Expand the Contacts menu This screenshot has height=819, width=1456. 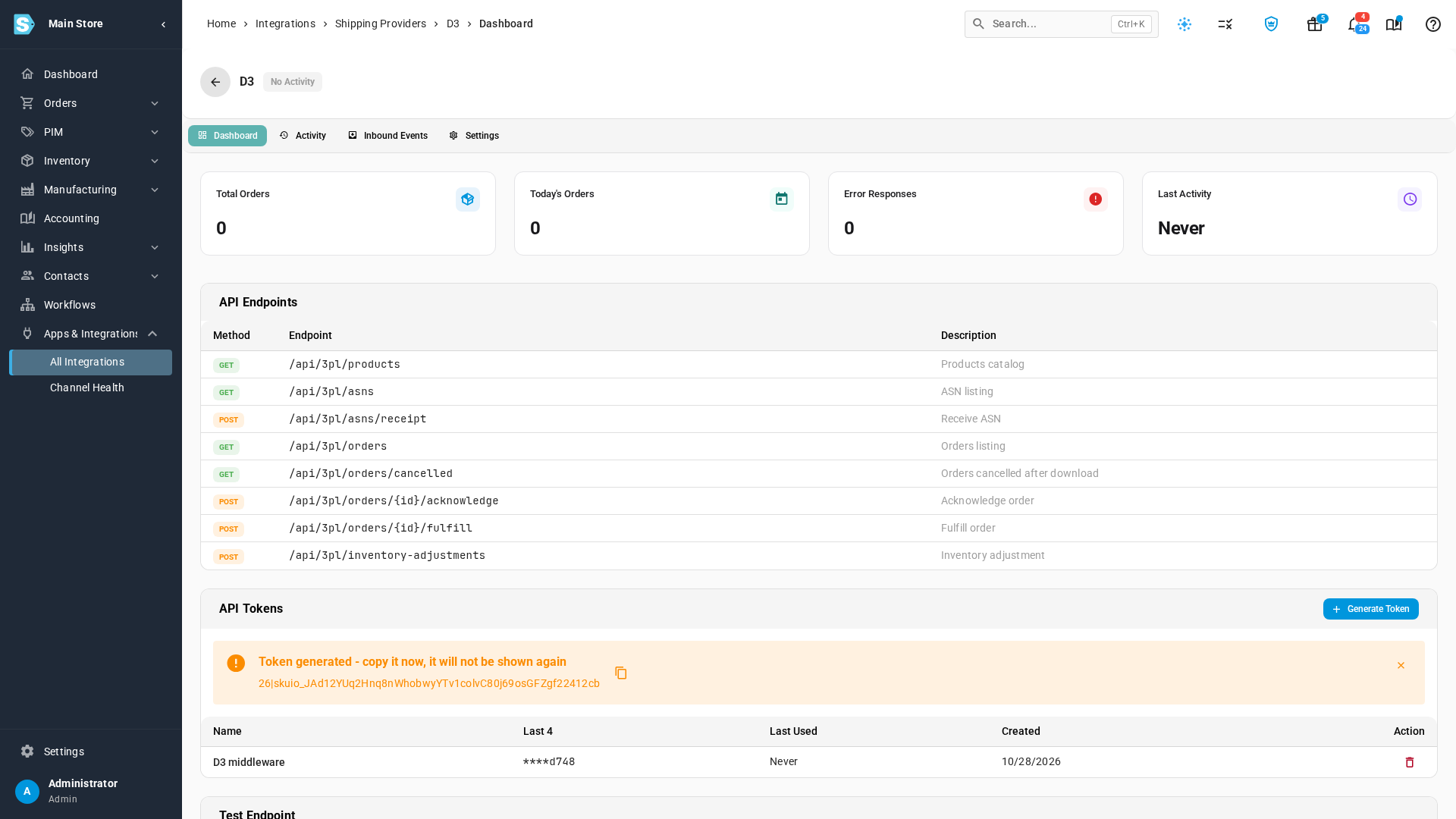91,276
